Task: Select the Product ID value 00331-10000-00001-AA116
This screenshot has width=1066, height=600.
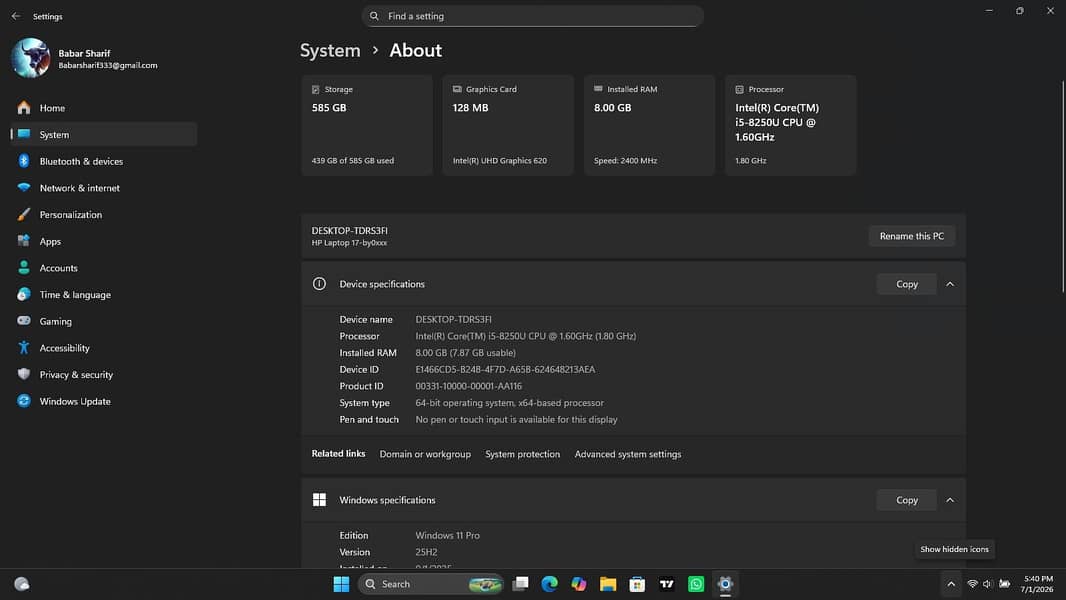Action: [468, 386]
